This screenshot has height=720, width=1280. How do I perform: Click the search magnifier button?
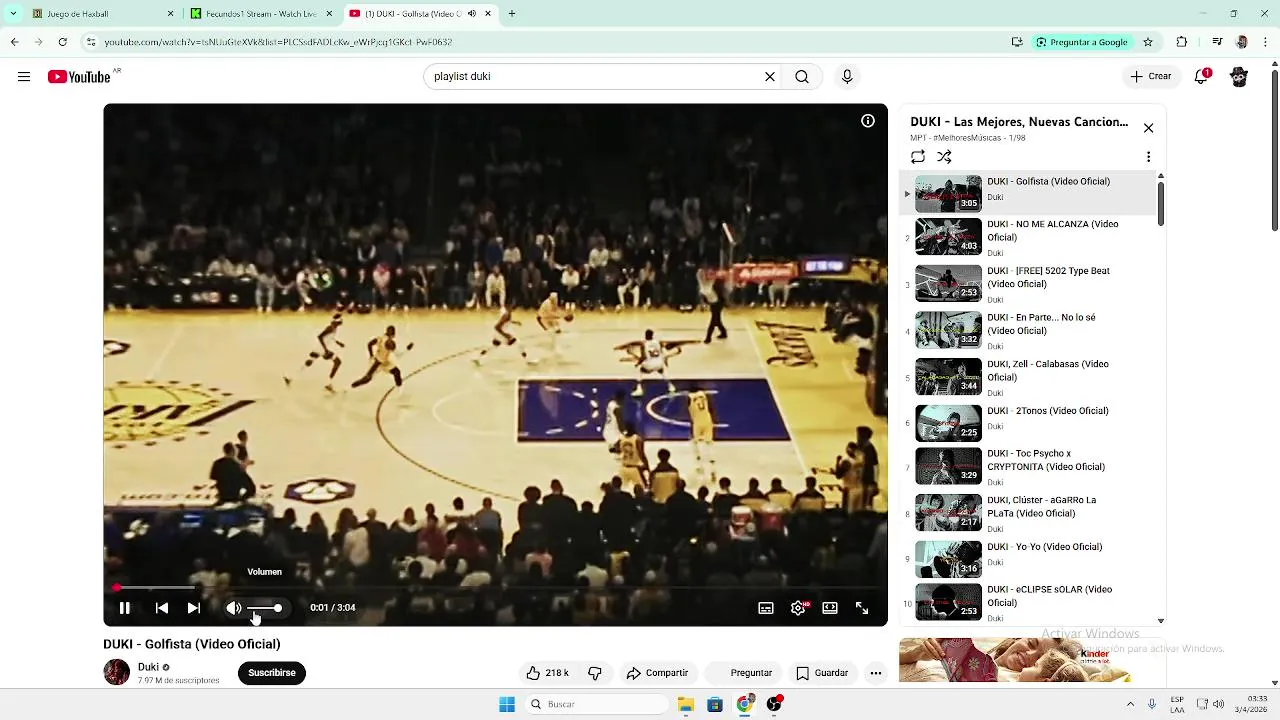click(x=802, y=77)
